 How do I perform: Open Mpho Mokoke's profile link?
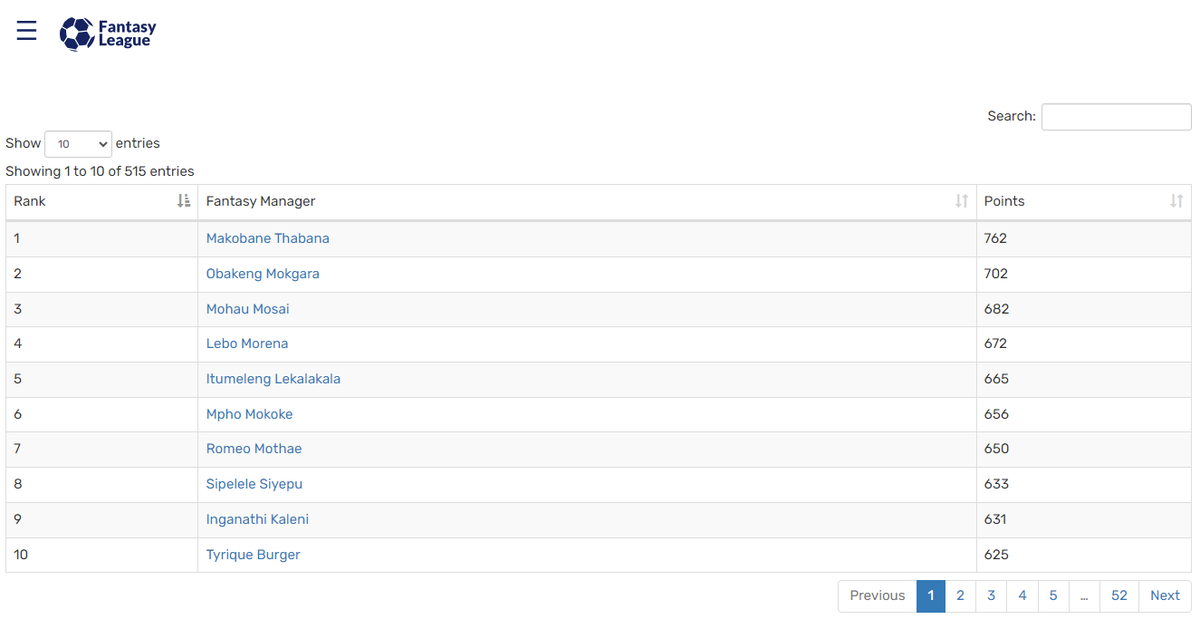[x=249, y=414]
